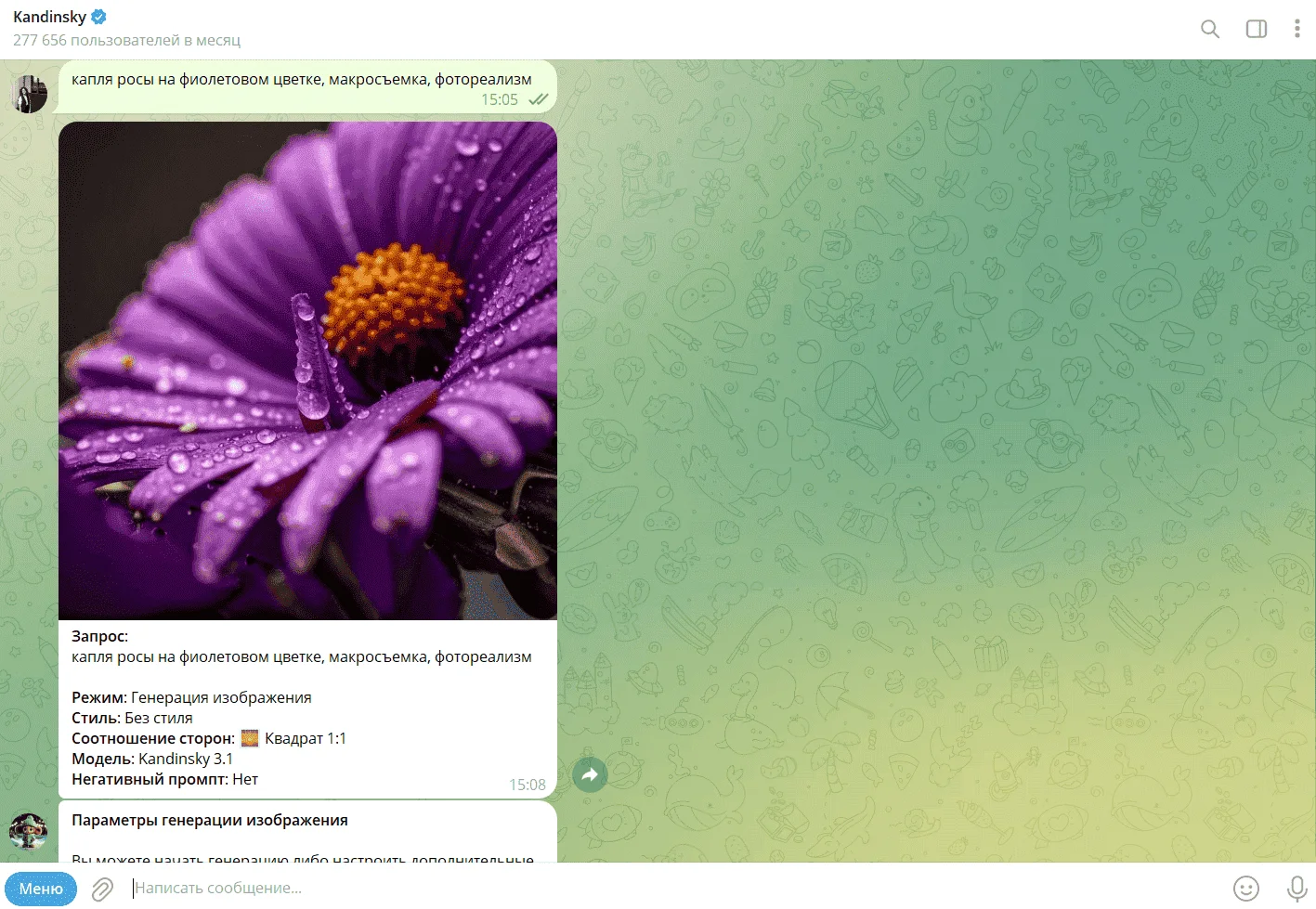Click the blue Меню button
Screen dimensions: 1316x909
[41, 889]
